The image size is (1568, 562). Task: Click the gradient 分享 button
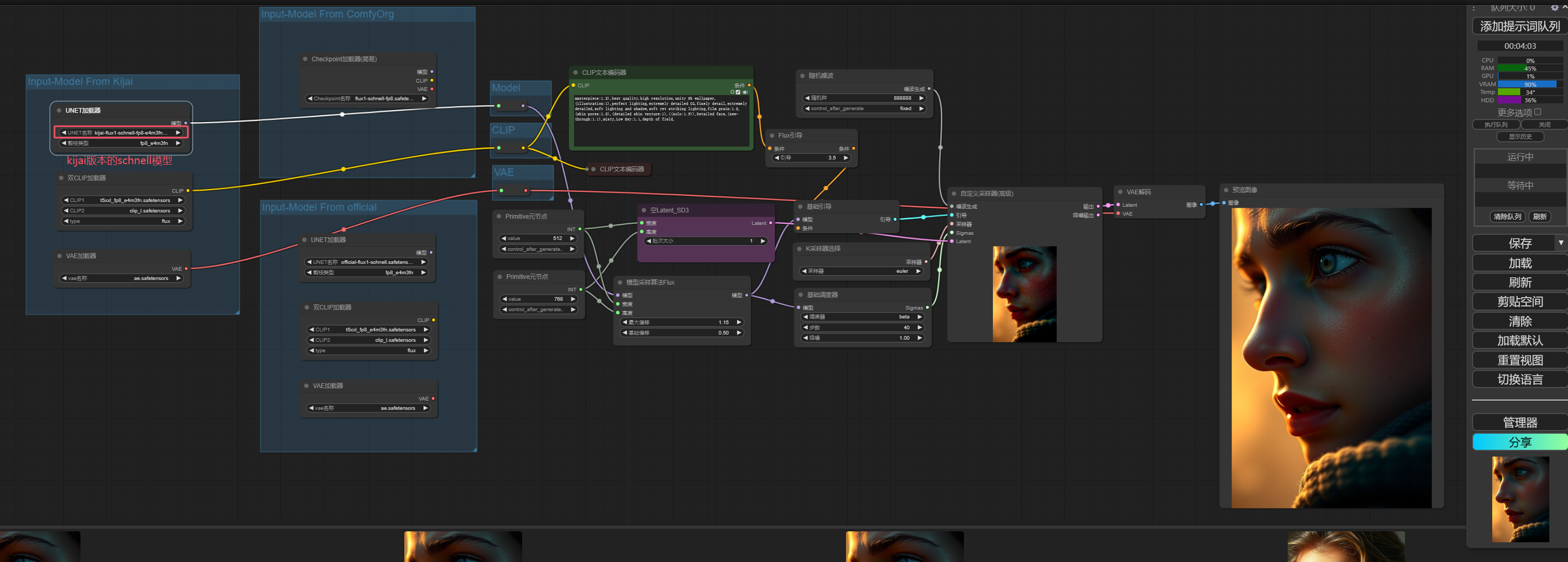(x=1520, y=442)
